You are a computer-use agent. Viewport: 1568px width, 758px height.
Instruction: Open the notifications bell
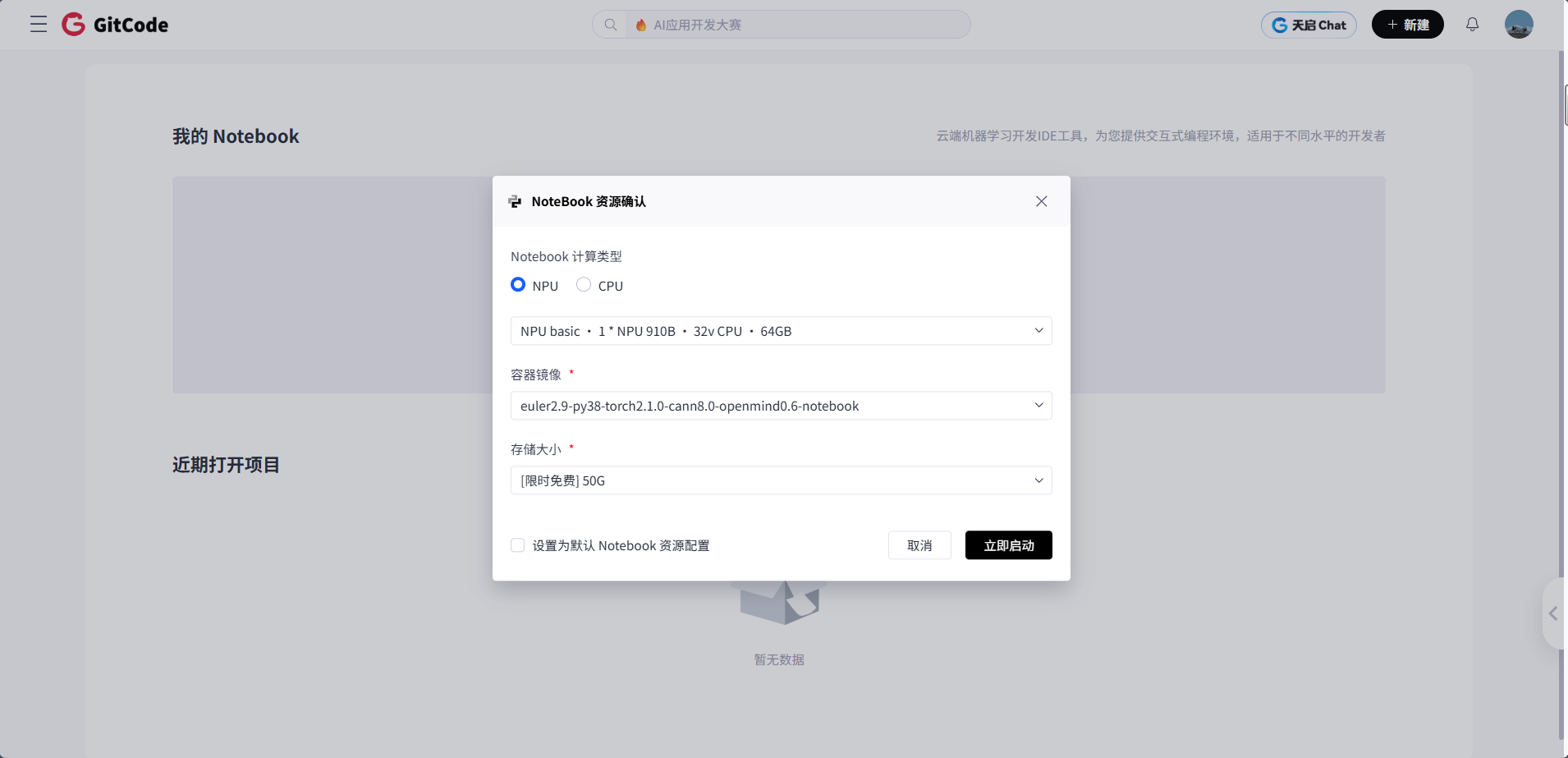1472,25
